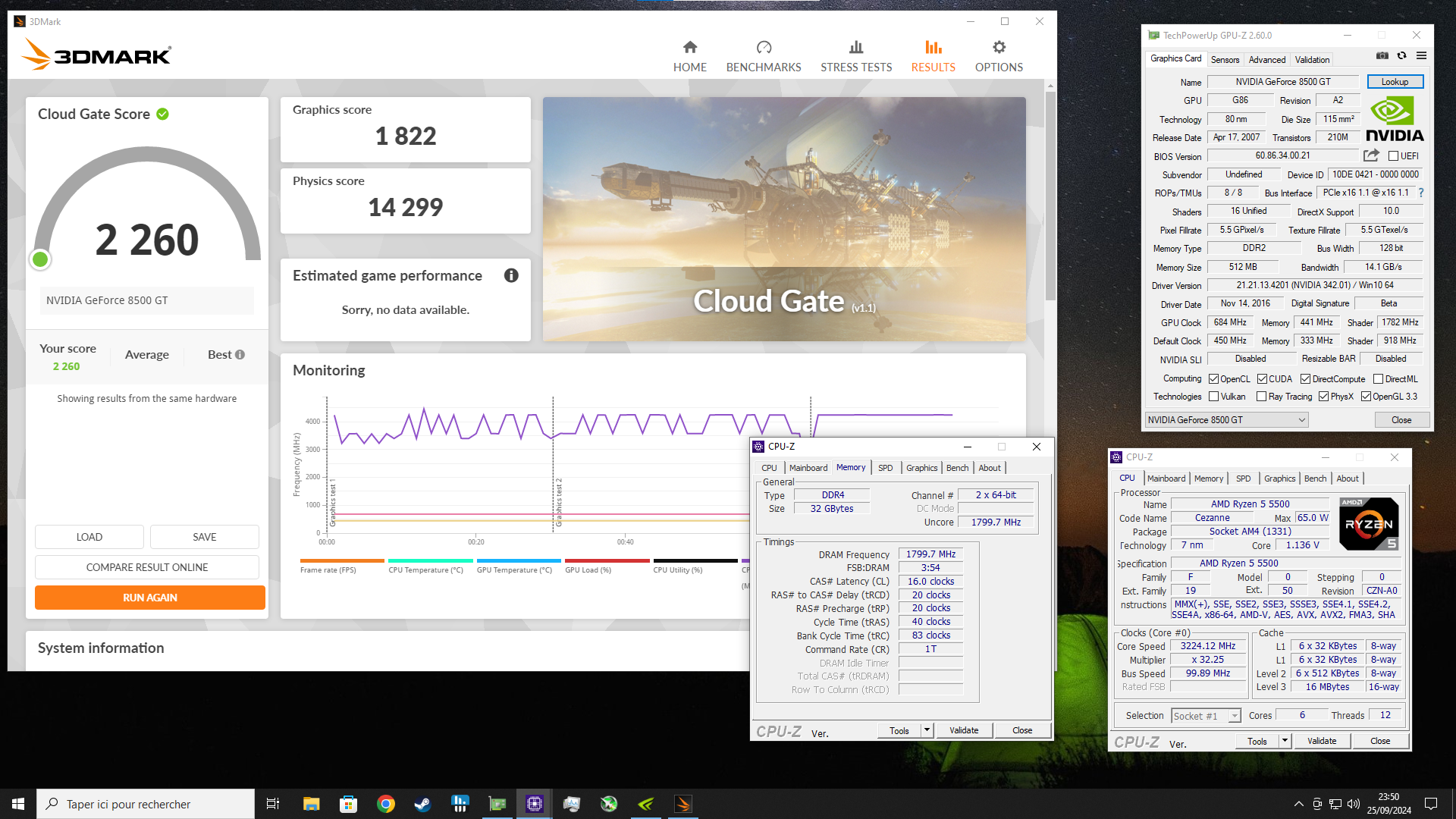The image size is (1456, 819).
Task: Click green score marker on Cloud Gate gauge
Action: (x=40, y=259)
